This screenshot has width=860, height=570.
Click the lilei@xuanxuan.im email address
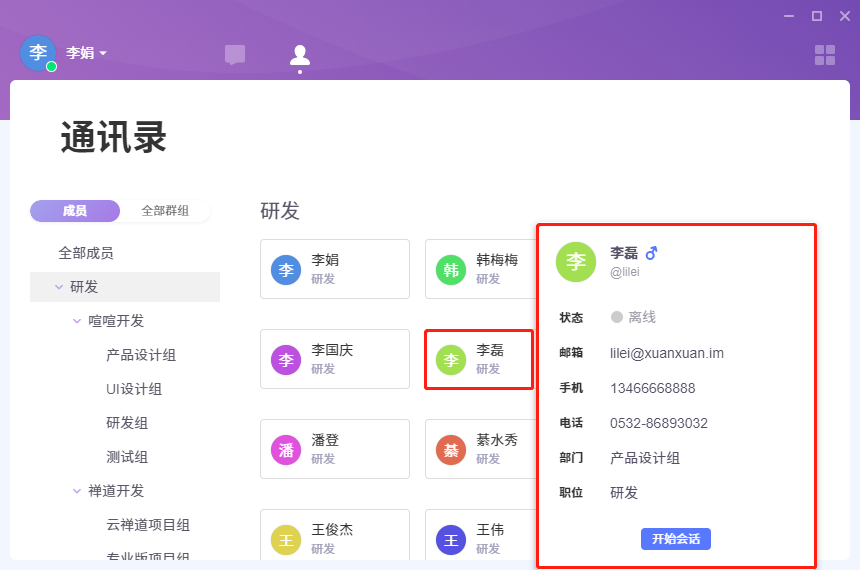click(x=666, y=353)
